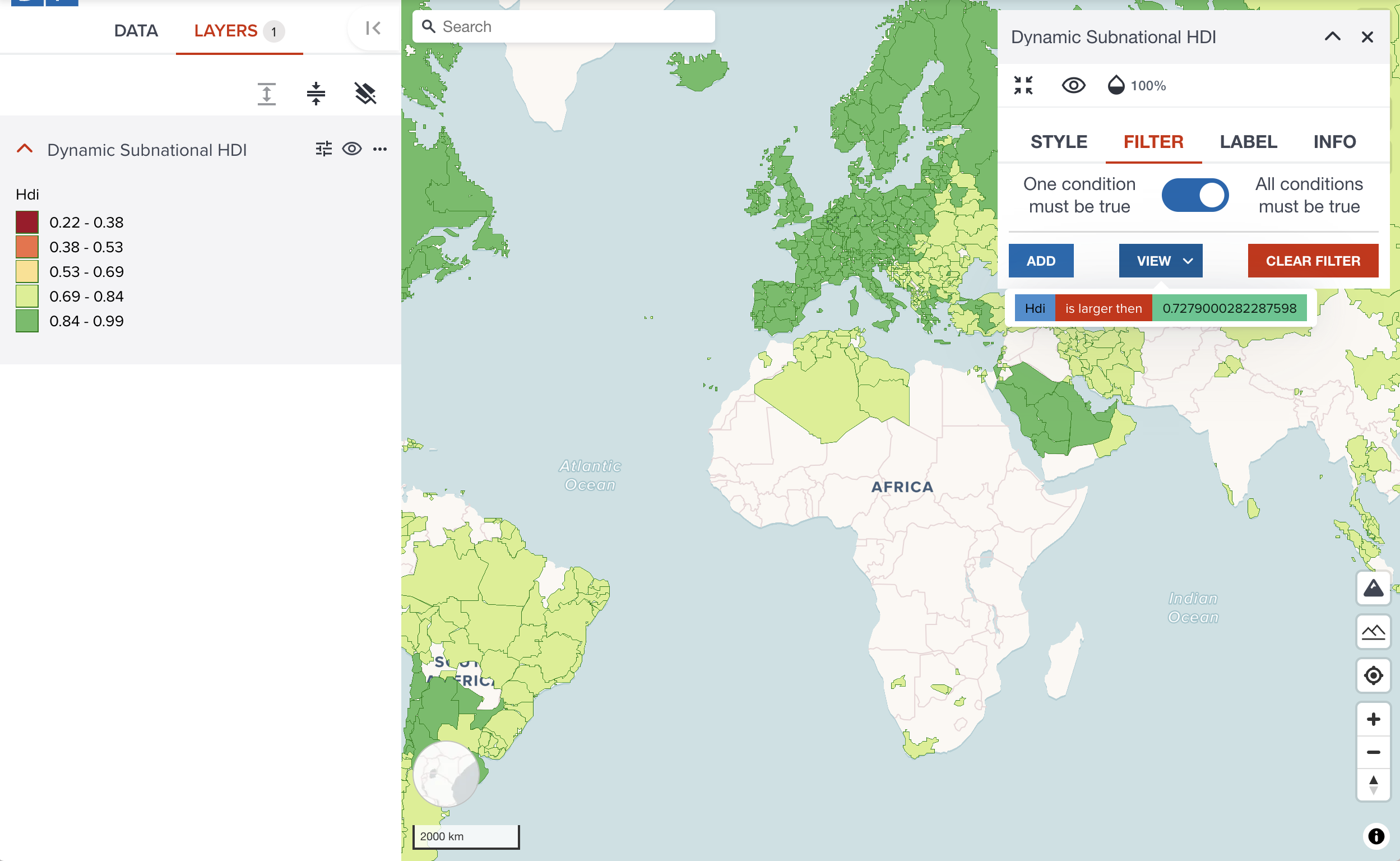This screenshot has height=861, width=1400.
Task: Open the VIEW dropdown in the filter panel
Action: [1160, 261]
